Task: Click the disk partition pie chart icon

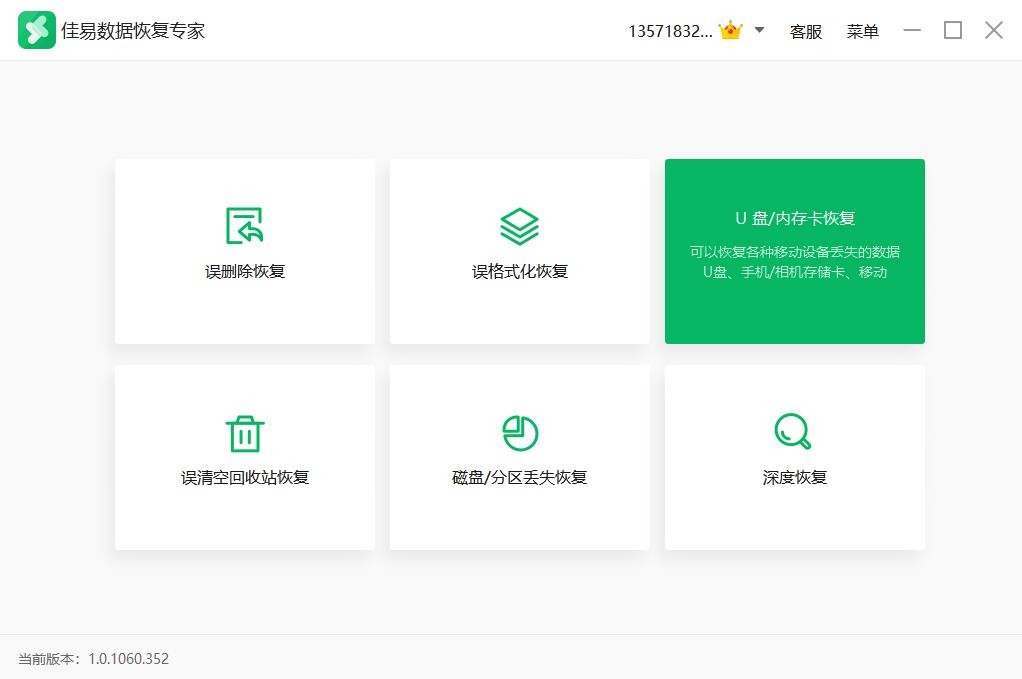Action: point(519,433)
